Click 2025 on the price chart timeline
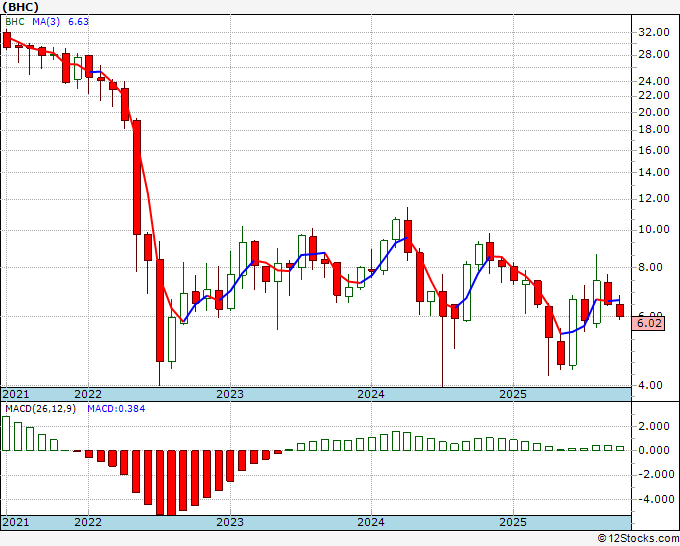 (513, 394)
